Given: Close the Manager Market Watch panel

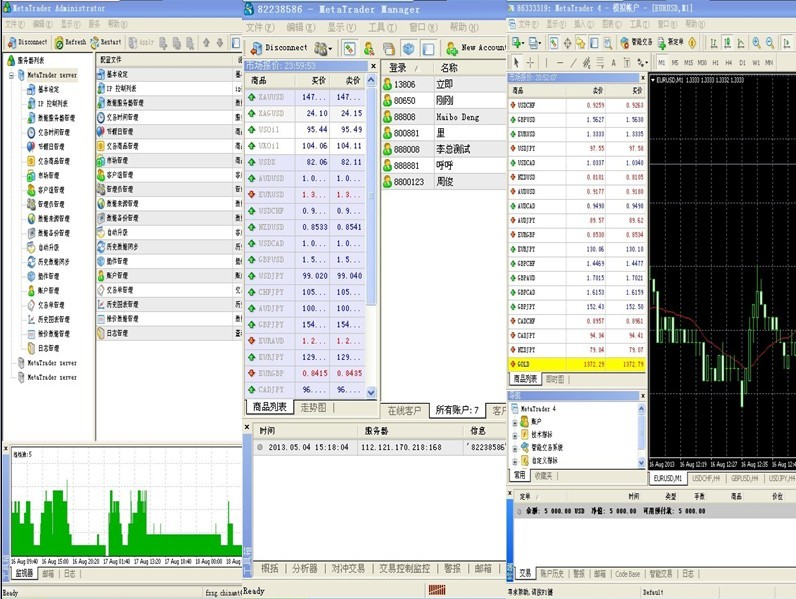Looking at the screenshot, I should tap(374, 66).
